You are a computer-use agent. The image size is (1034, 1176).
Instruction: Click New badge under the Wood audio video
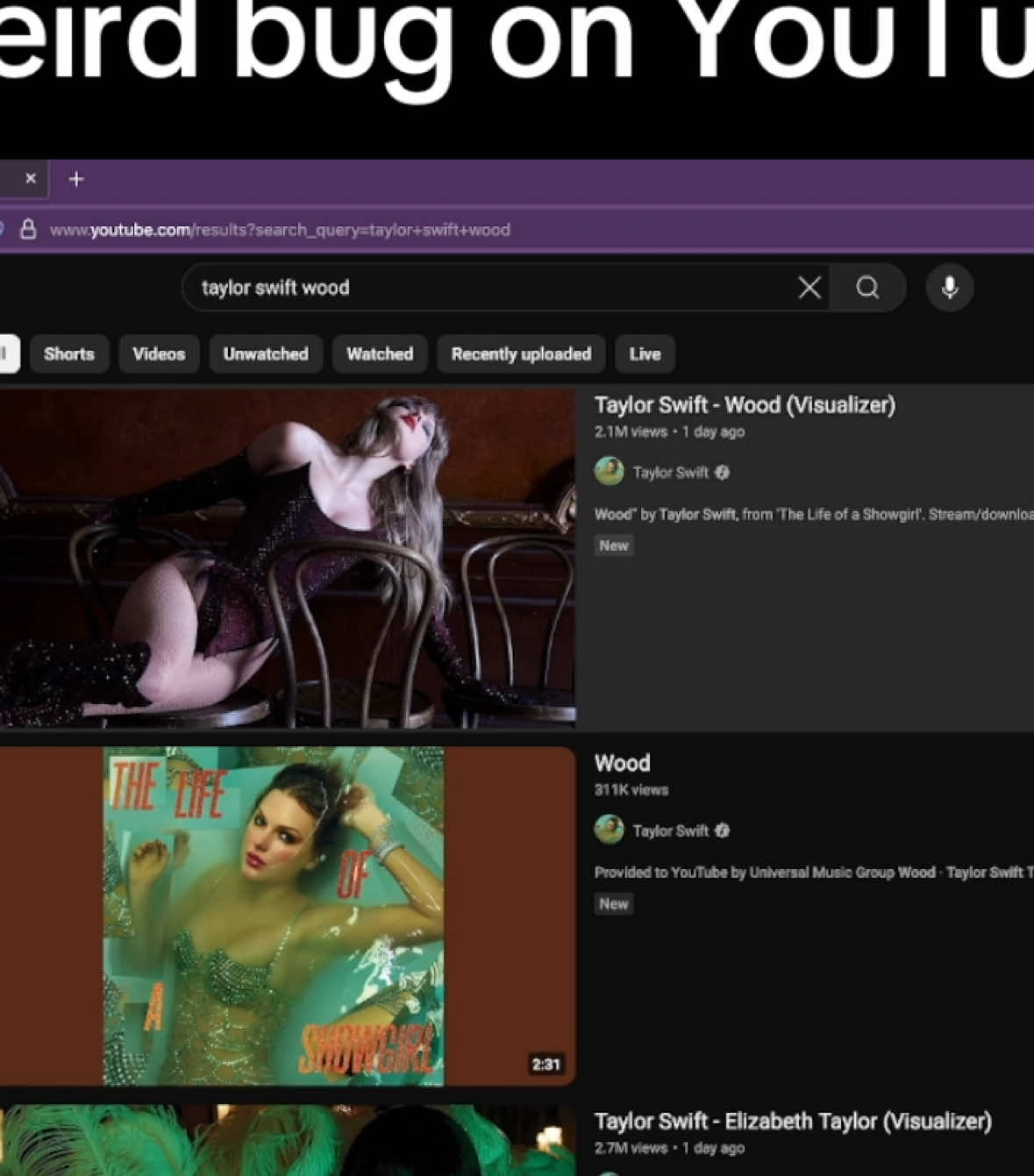point(614,904)
